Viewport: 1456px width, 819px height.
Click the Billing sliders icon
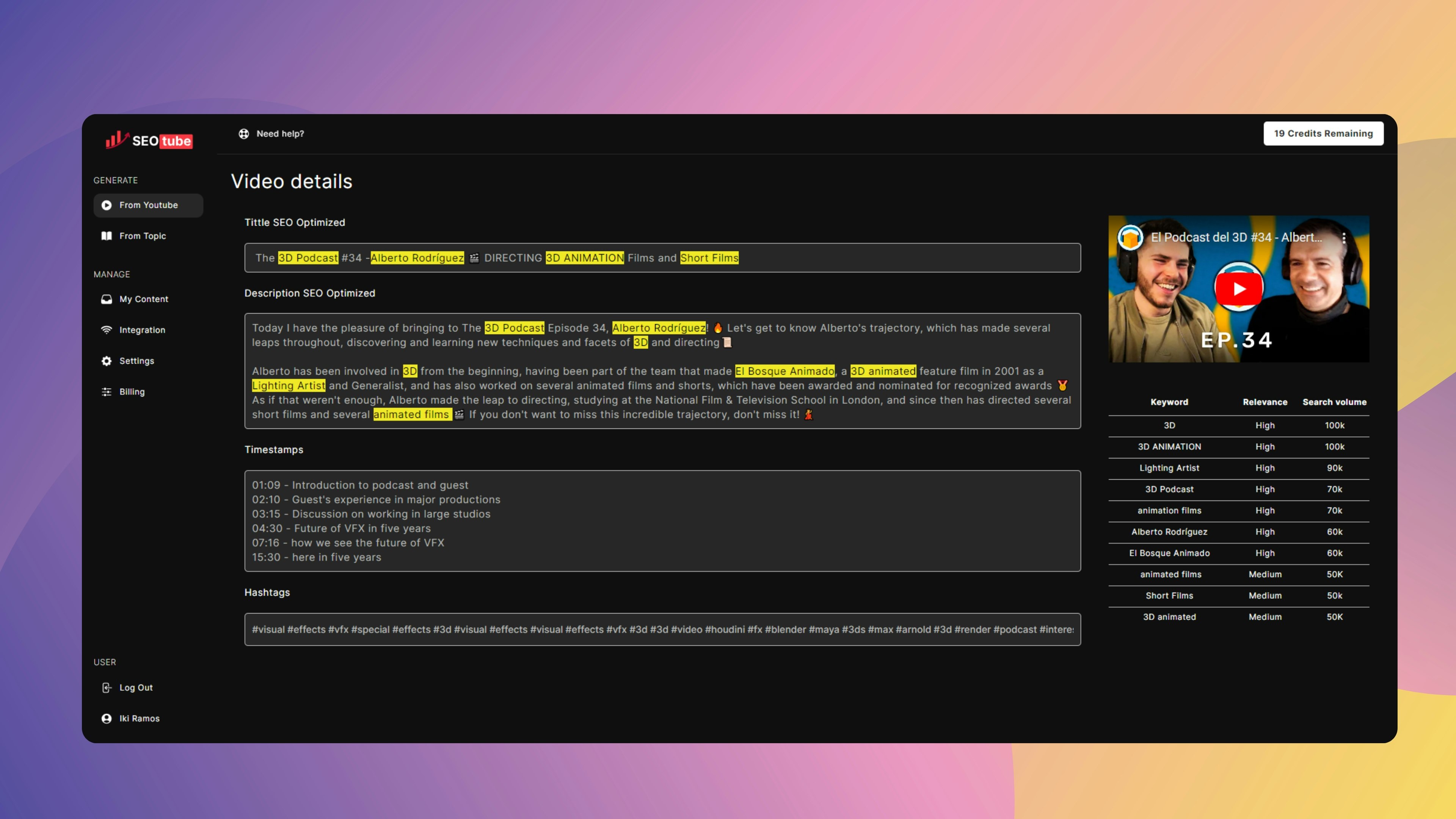point(106,392)
